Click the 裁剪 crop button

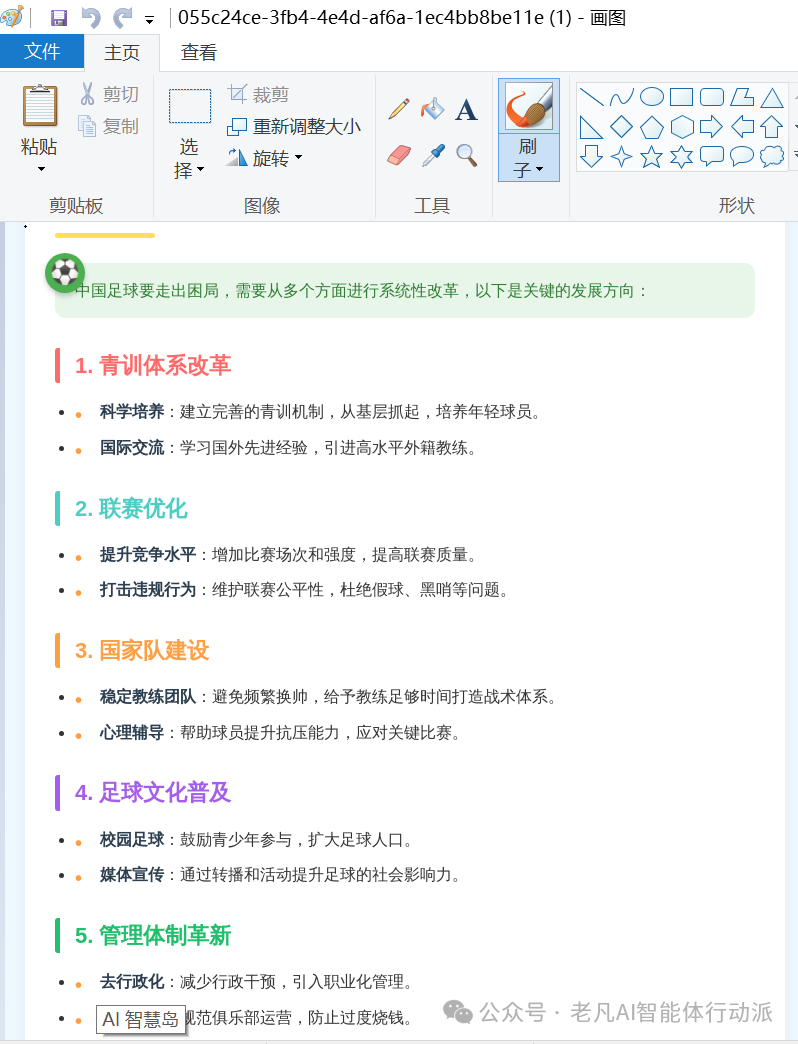258,95
